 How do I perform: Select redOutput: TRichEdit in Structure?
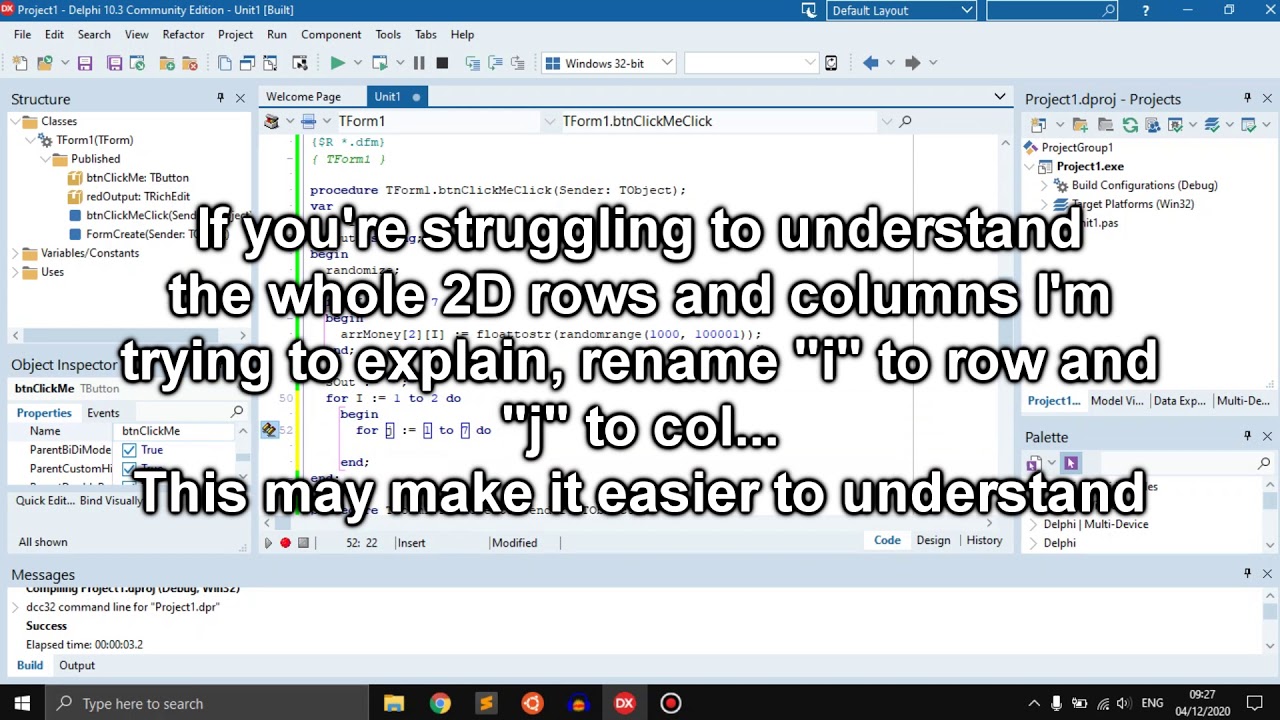(x=138, y=196)
